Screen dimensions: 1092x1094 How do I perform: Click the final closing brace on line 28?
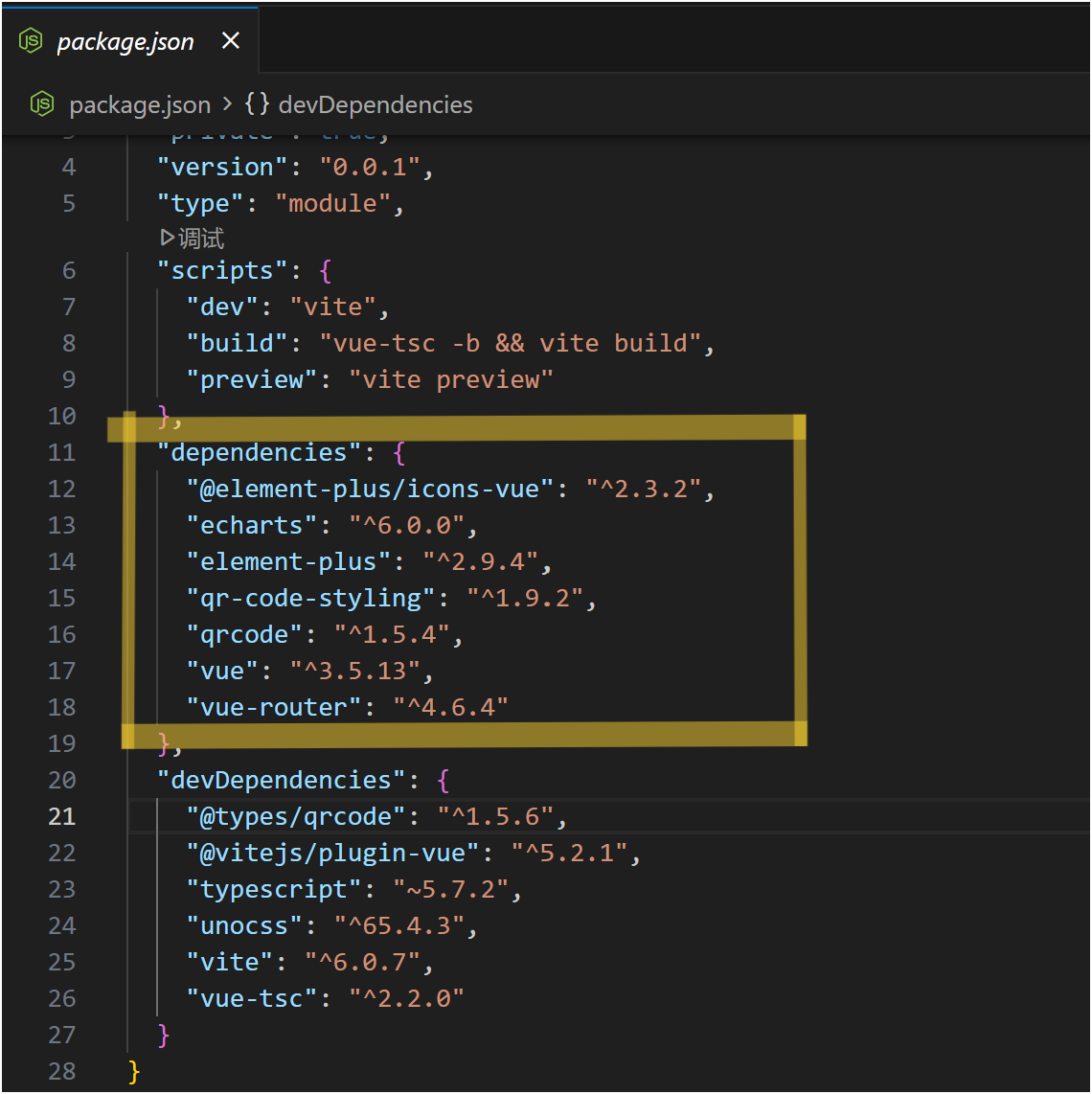(134, 1072)
